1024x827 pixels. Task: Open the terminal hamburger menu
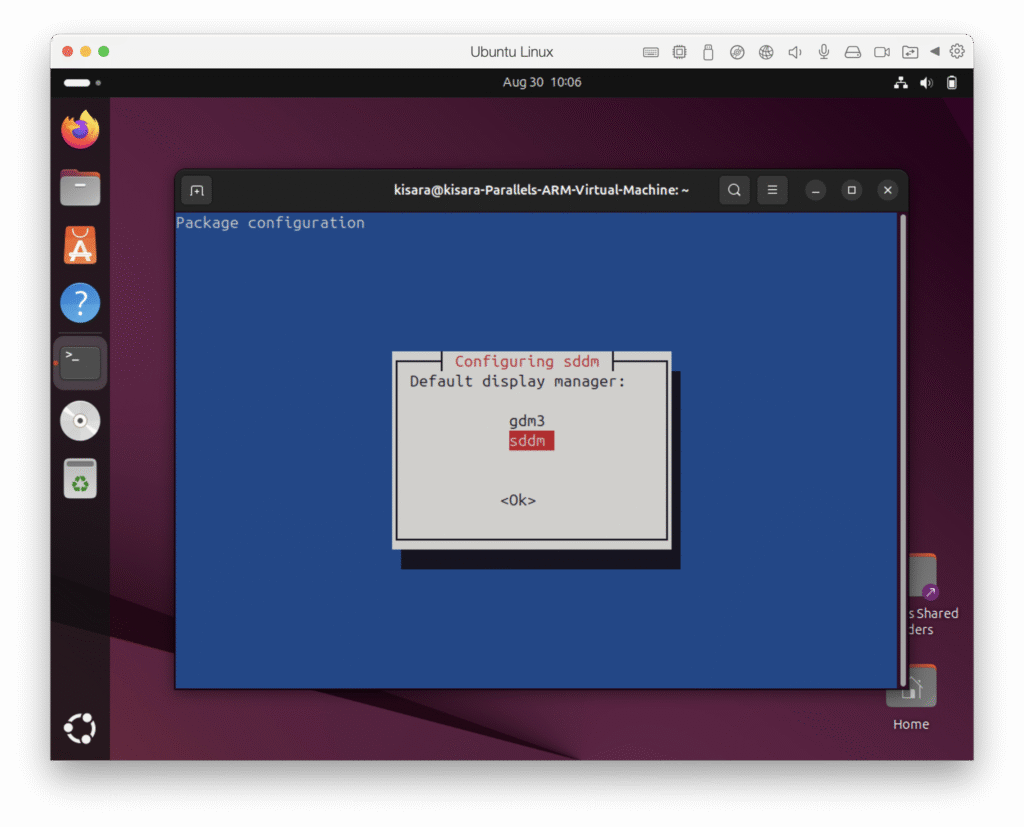[x=772, y=190]
